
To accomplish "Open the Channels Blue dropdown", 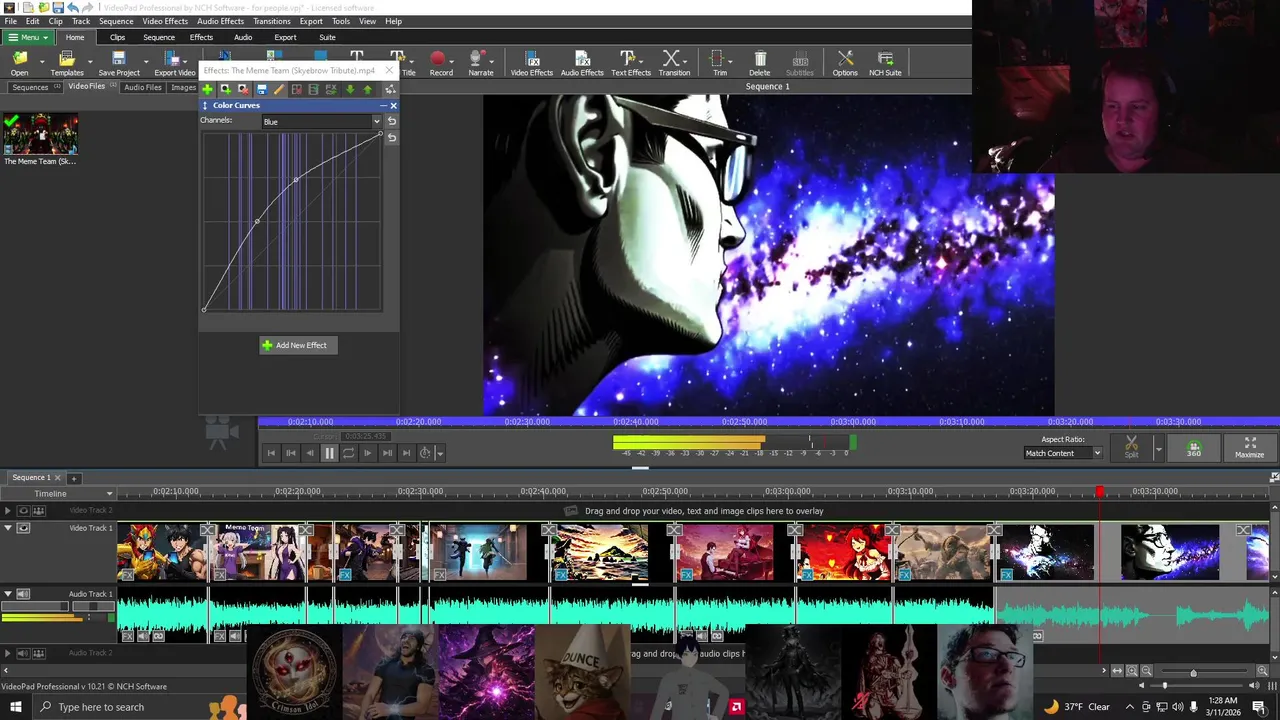I will click(321, 121).
